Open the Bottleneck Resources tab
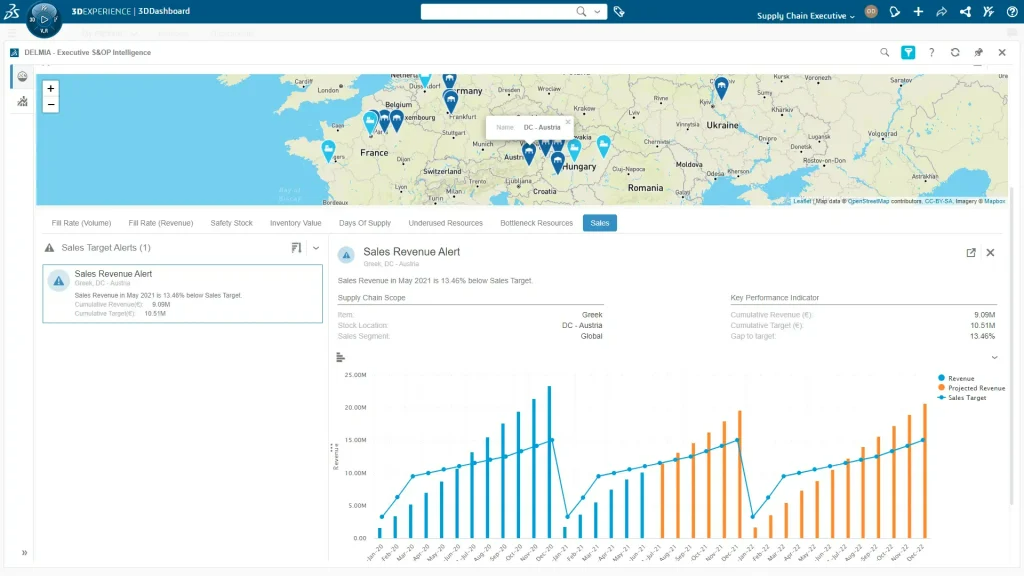The image size is (1024, 576). 536,223
